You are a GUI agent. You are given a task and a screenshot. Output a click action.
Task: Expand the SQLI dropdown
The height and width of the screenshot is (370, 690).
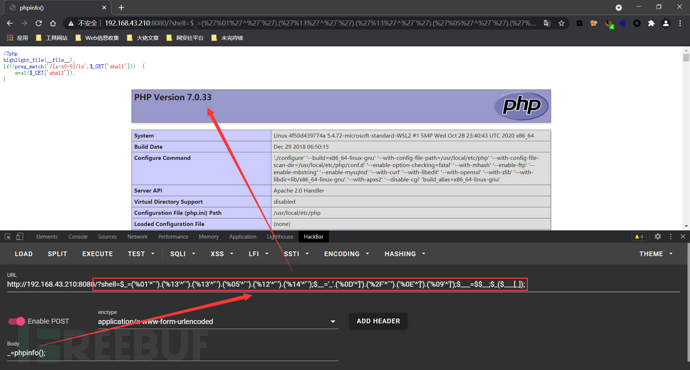183,254
